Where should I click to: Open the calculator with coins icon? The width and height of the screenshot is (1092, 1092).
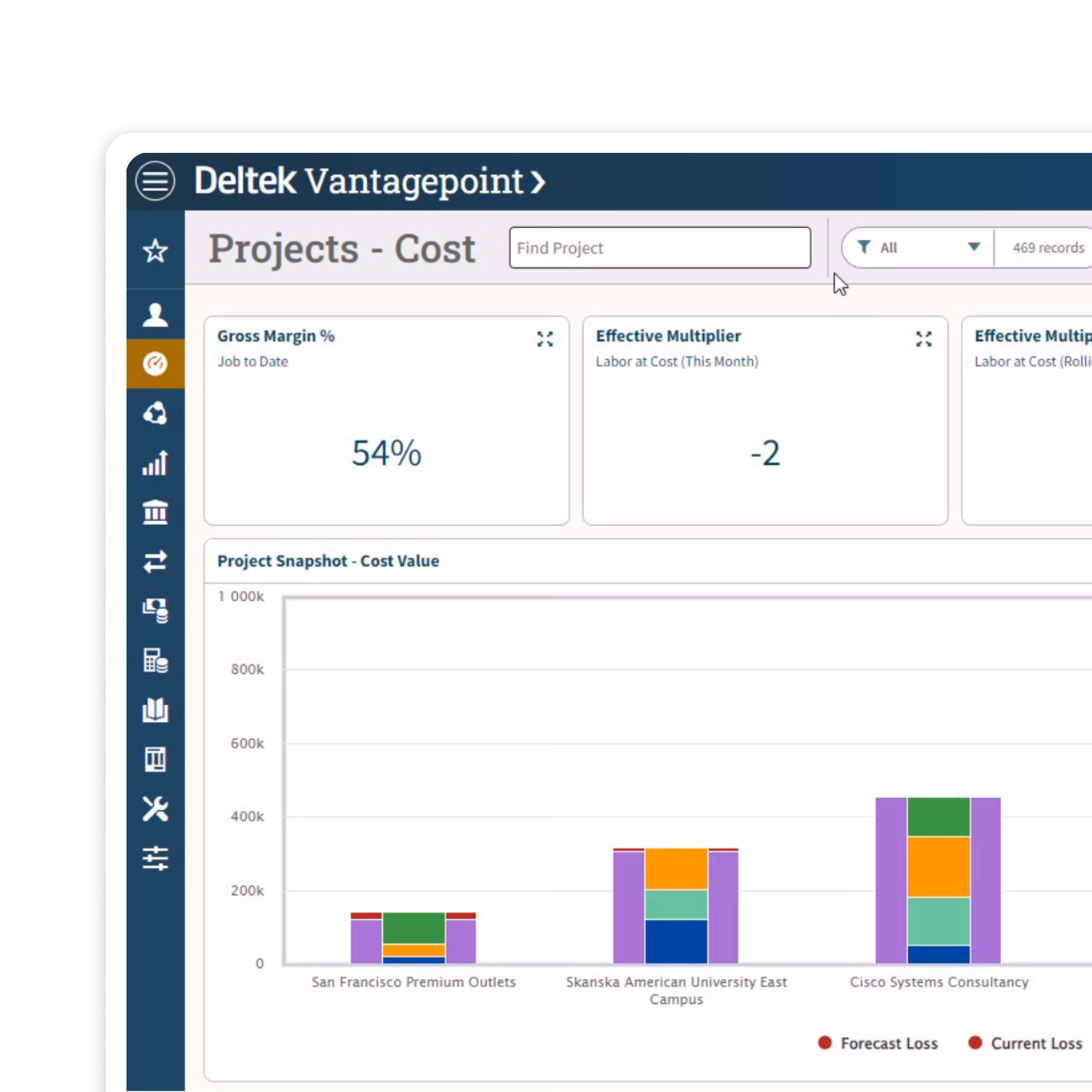point(155,660)
